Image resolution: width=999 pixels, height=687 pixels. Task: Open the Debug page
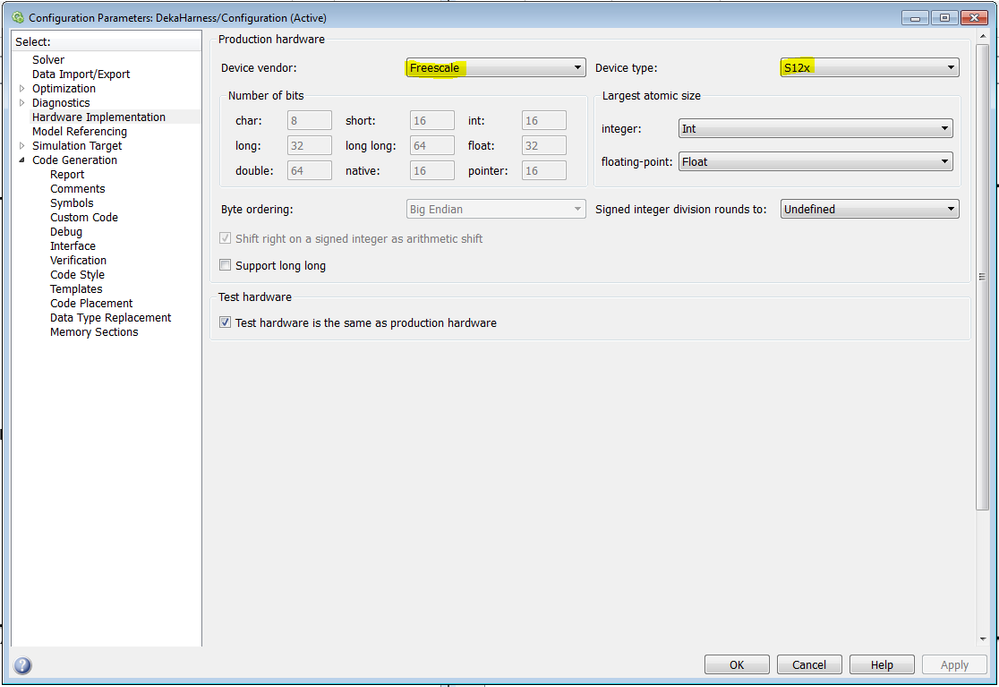point(66,232)
